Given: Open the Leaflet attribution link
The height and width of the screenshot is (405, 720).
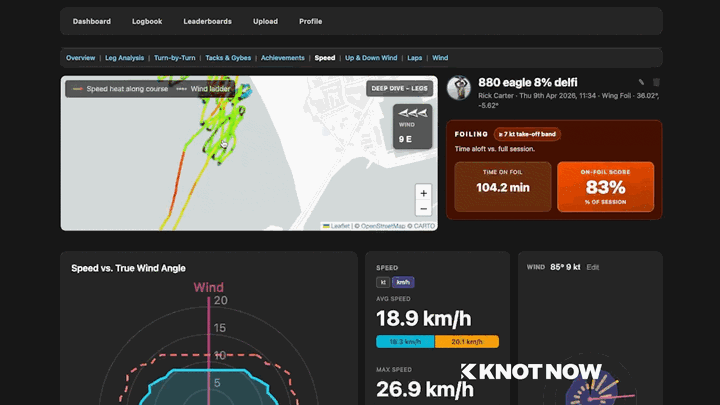Looking at the screenshot, I should coord(336,226).
